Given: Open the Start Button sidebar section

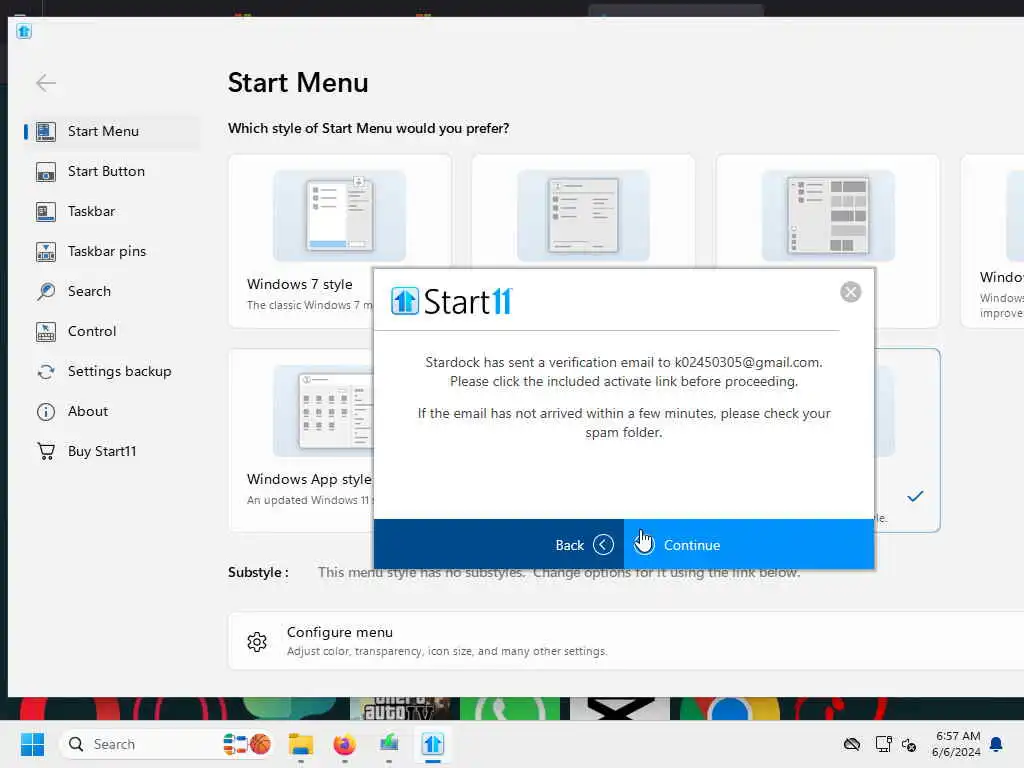Looking at the screenshot, I should pos(111,171).
